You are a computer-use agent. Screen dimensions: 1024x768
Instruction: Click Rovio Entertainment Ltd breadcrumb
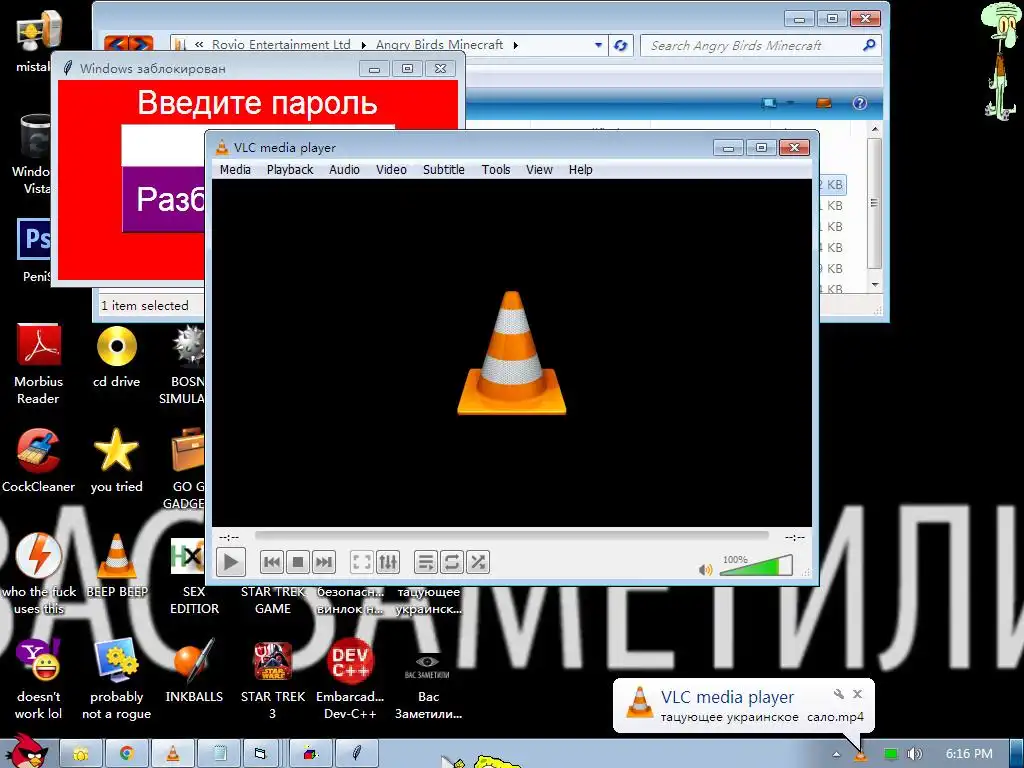coord(281,45)
